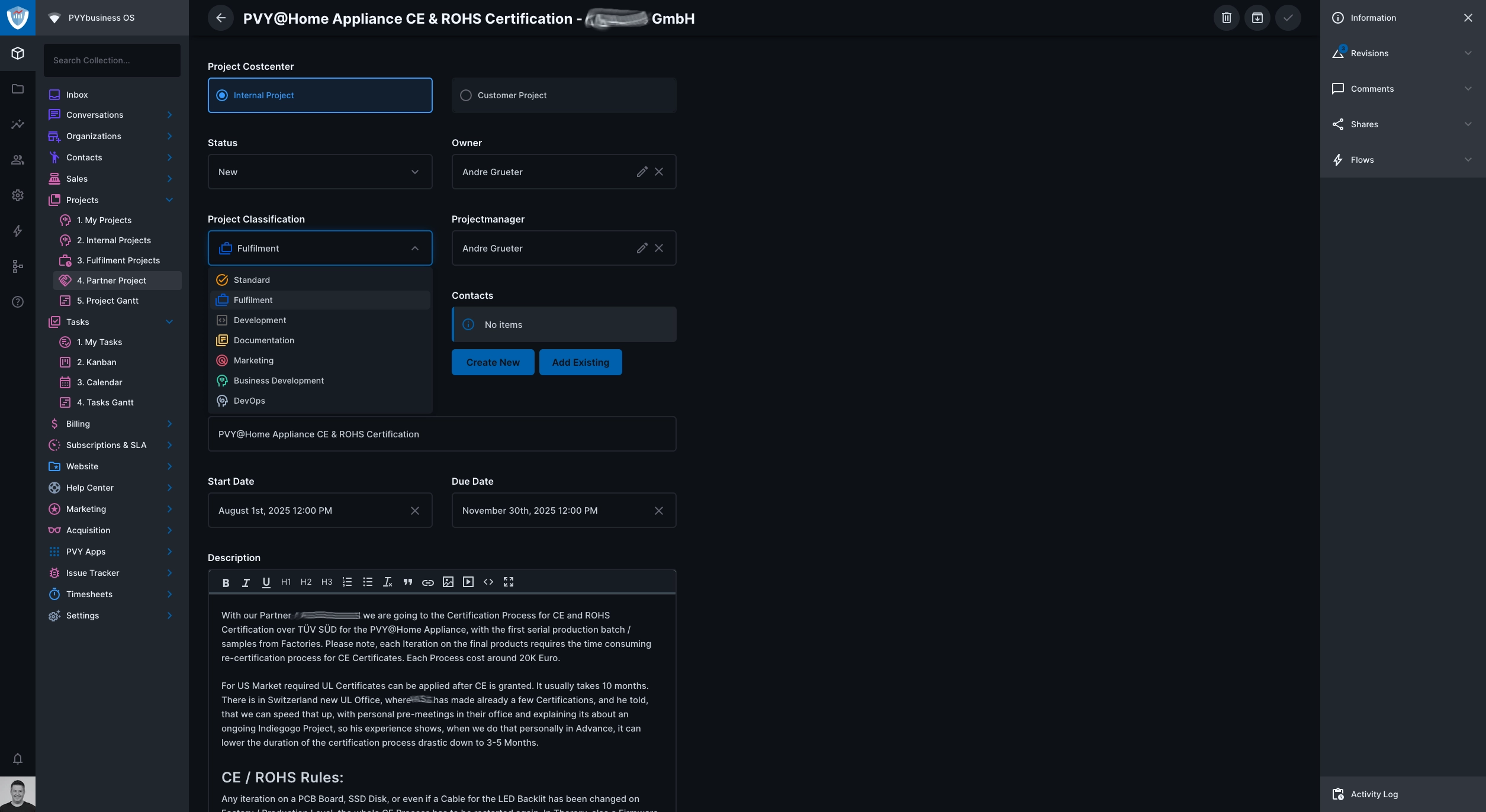Toggle bold formatting in description editor

click(226, 582)
